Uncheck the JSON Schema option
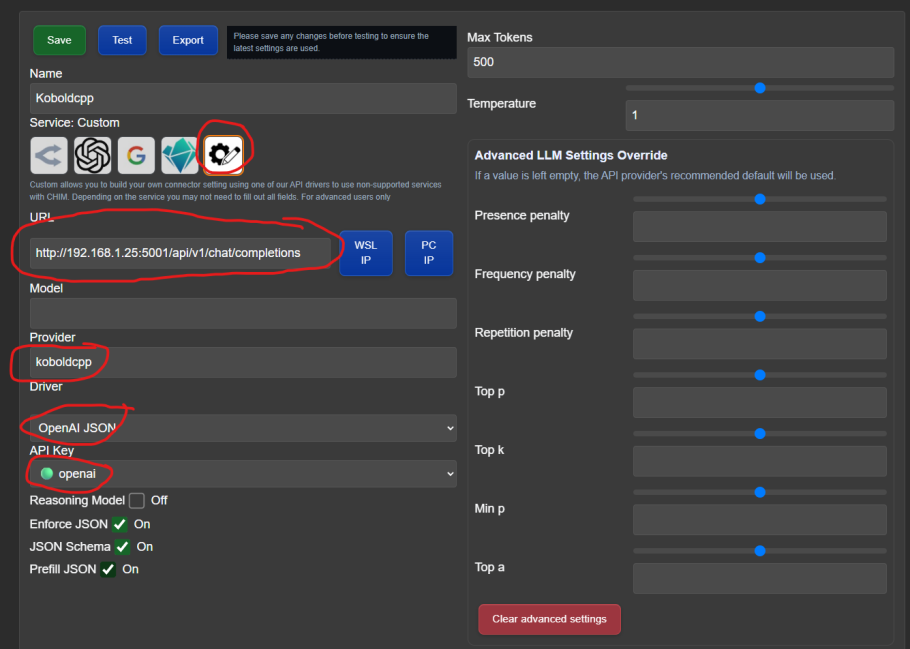This screenshot has height=649, width=910. point(122,547)
